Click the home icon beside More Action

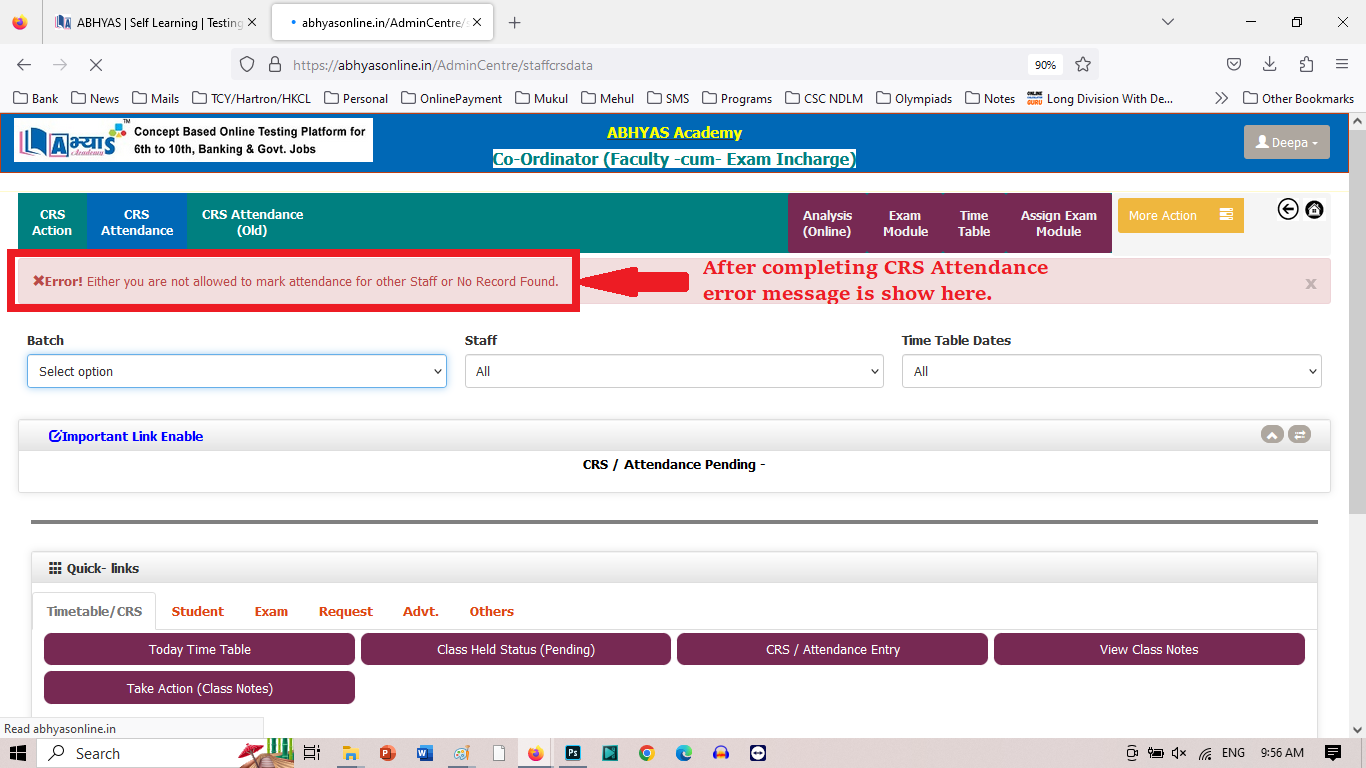click(x=1314, y=209)
